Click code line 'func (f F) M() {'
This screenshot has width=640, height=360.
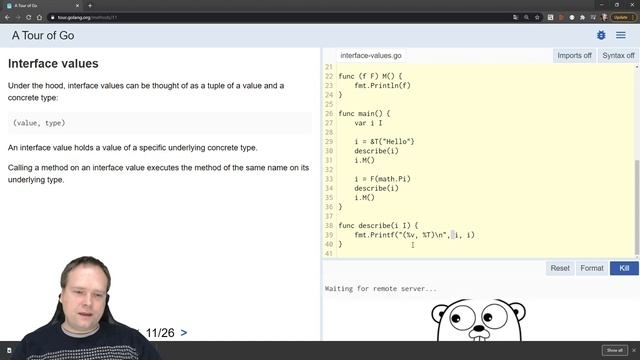[x=370, y=76]
